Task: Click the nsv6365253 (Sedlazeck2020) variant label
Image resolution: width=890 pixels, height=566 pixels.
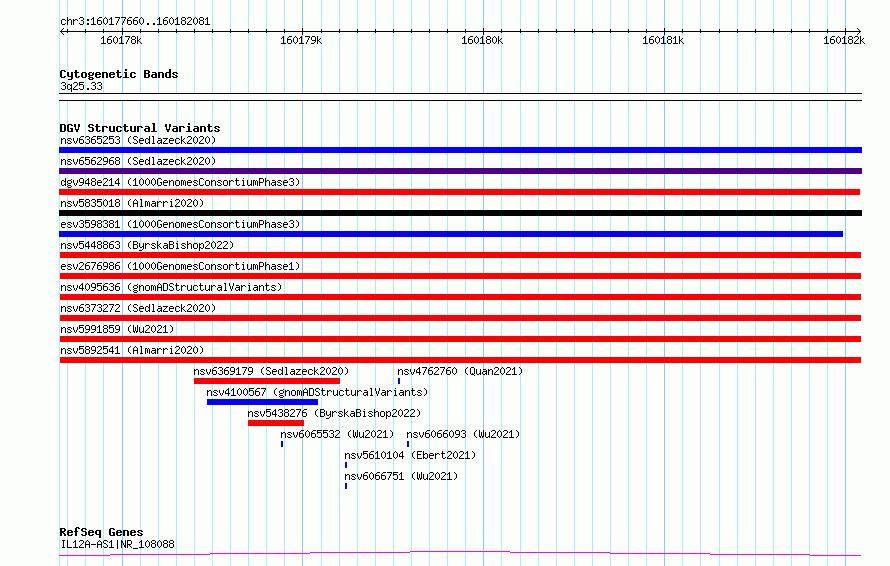Action: click(138, 140)
